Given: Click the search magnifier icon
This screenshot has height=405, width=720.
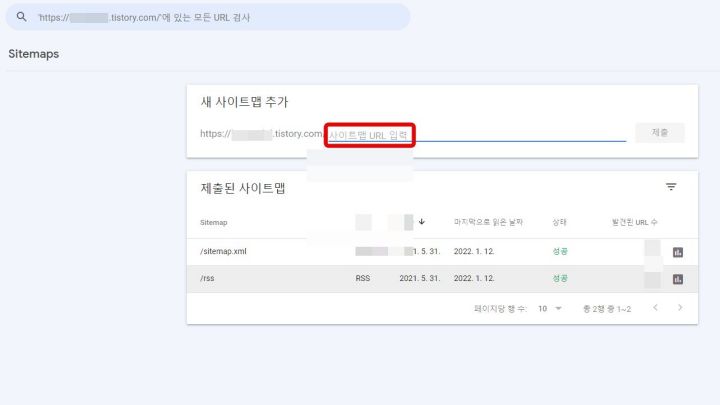Looking at the screenshot, I should (x=21, y=17).
